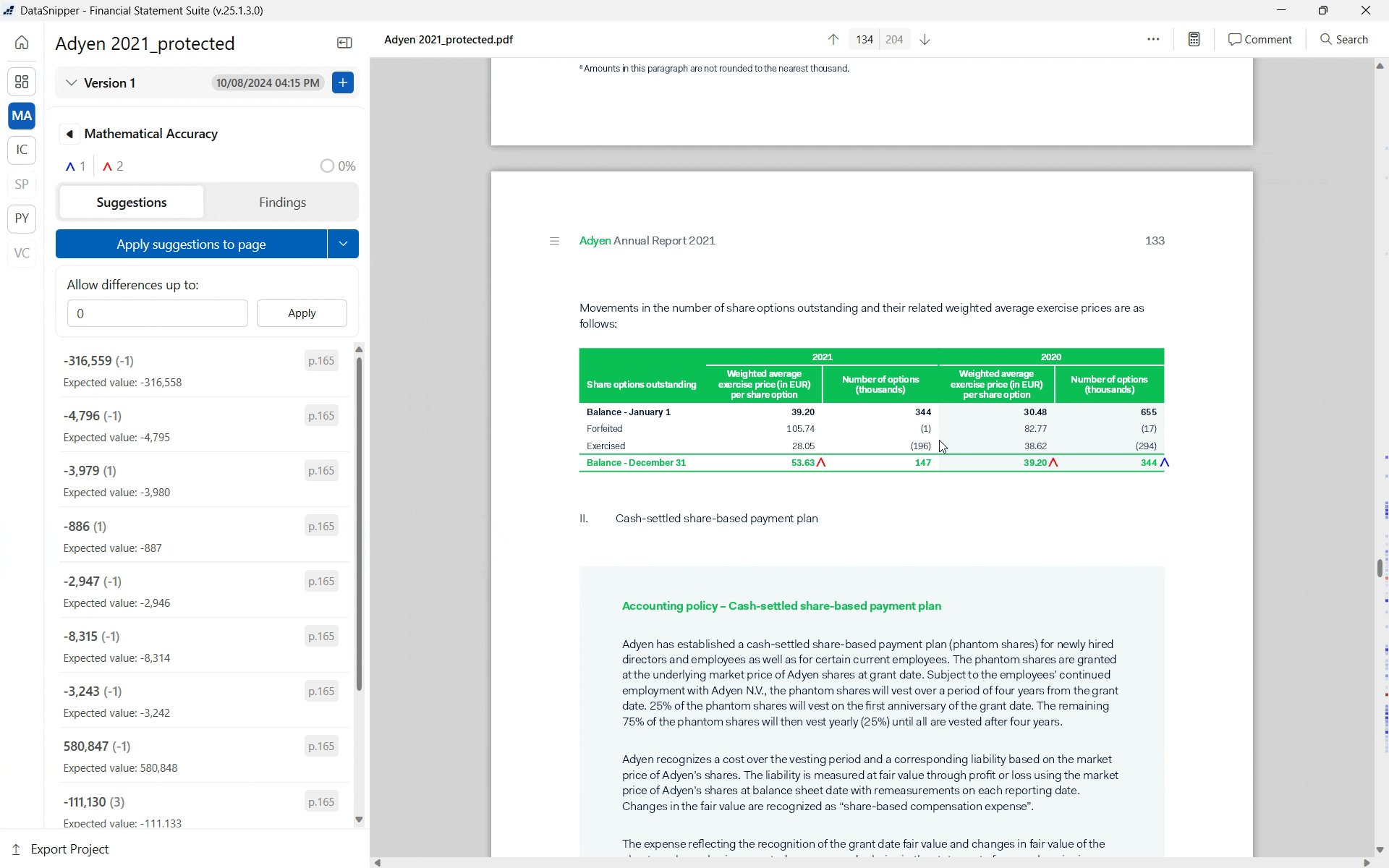Click document scroll right arrow
The image size is (1389, 868).
[x=1367, y=862]
